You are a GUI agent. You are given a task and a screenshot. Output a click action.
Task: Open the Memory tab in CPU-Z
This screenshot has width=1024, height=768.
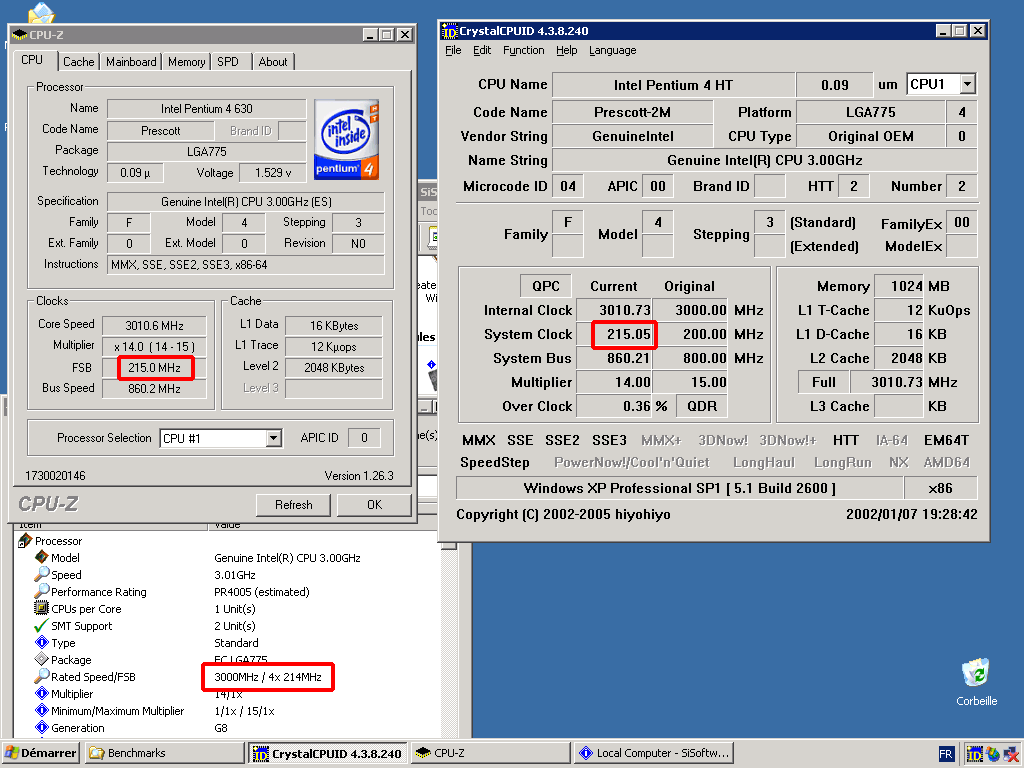(x=187, y=61)
